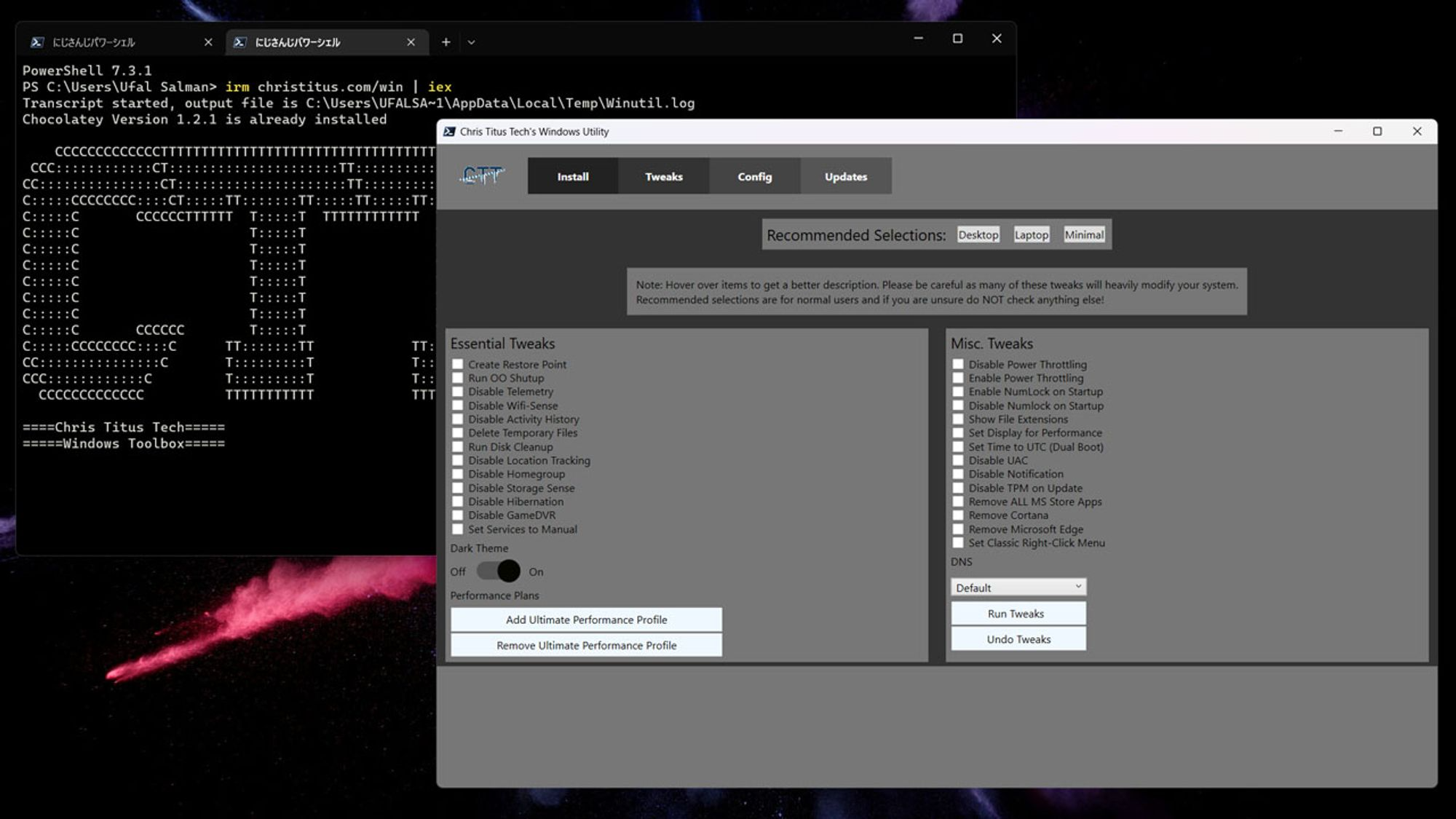This screenshot has height=819, width=1456.
Task: Apply Laptop recommended selections
Action: (1032, 234)
